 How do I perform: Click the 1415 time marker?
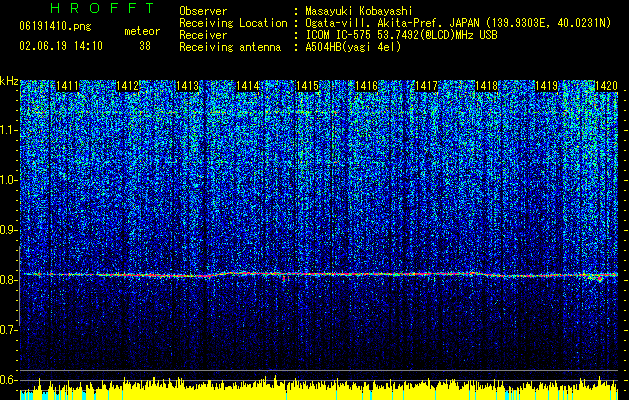(x=307, y=86)
